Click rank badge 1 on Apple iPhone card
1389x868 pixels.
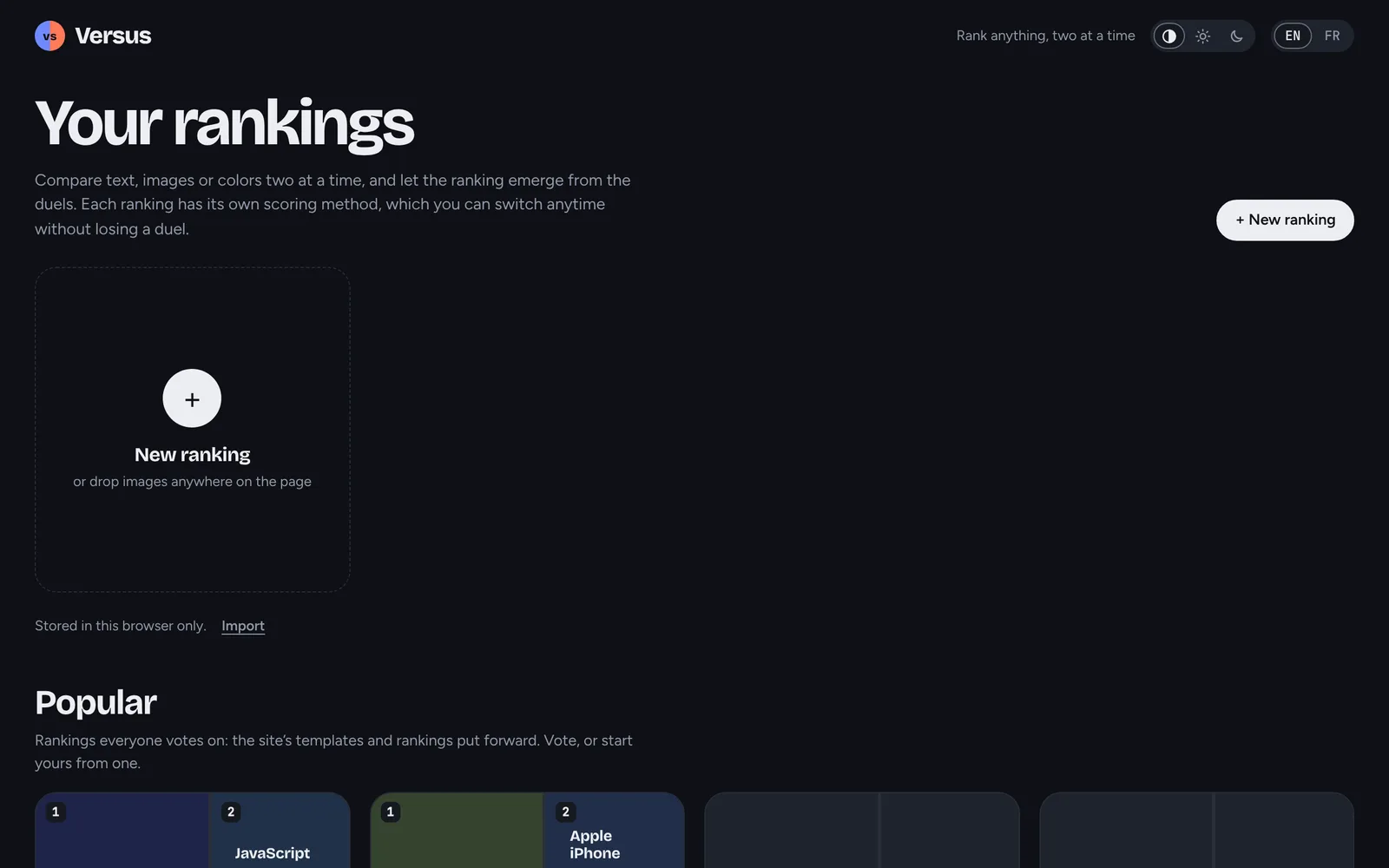391,812
